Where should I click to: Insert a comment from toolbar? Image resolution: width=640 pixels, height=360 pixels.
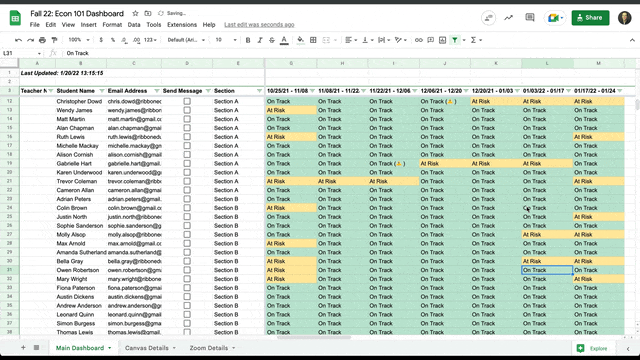431,40
